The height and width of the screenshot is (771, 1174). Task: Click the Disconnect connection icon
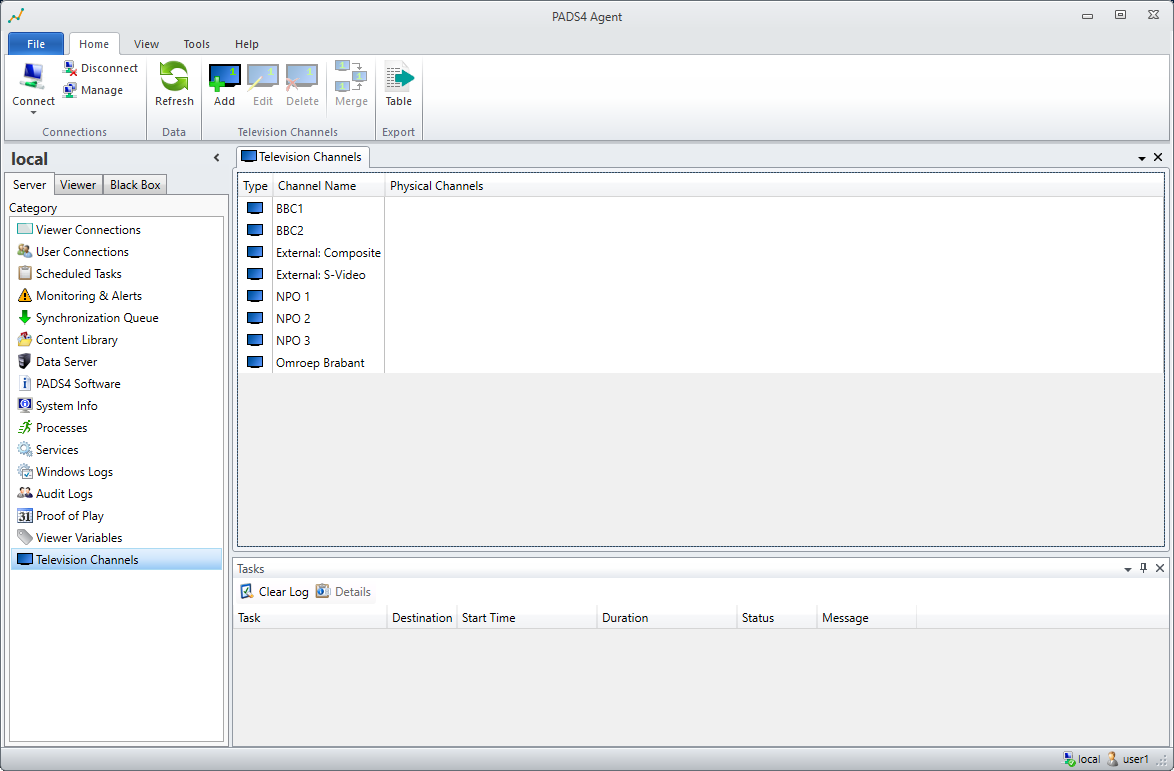(x=70, y=68)
